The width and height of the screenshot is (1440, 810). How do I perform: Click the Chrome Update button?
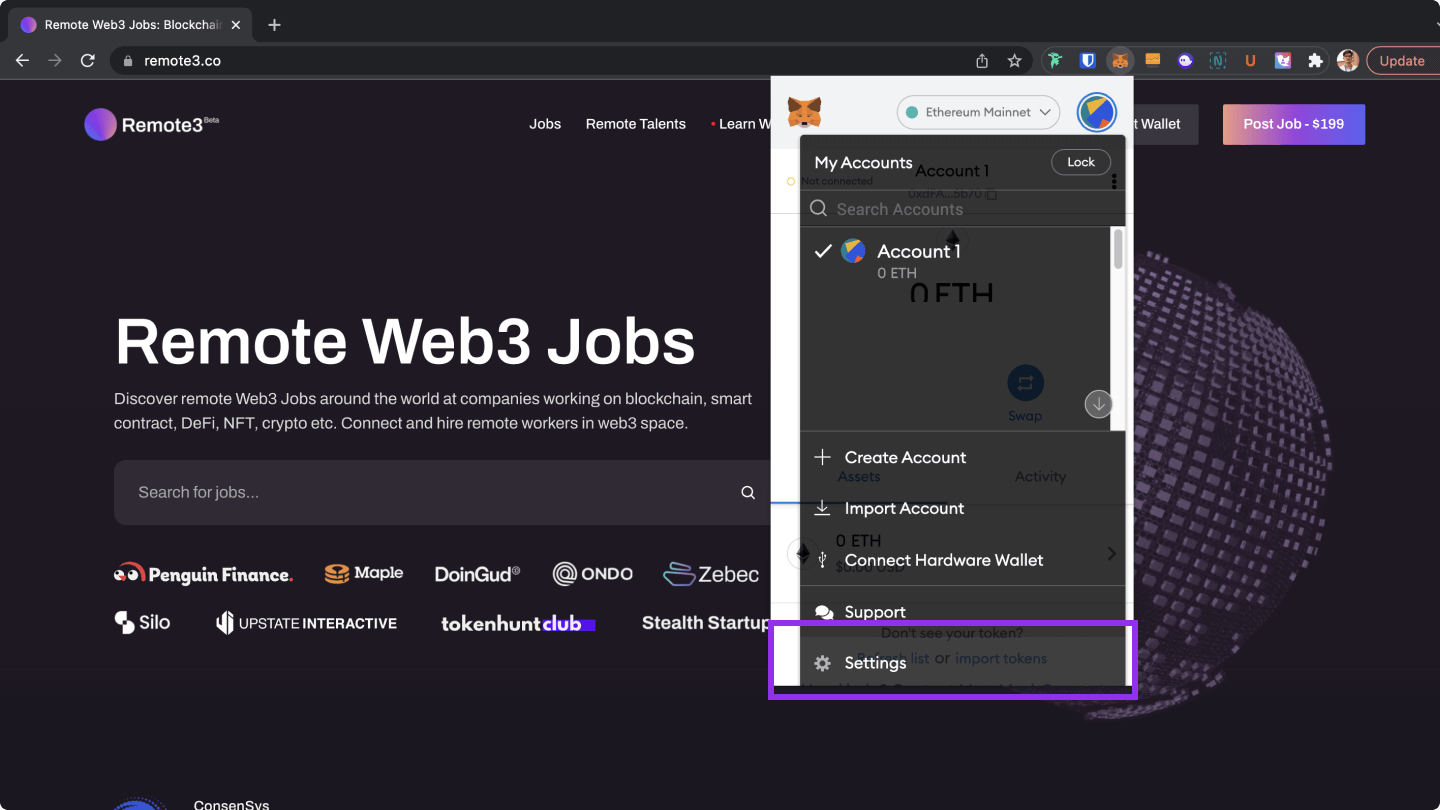pyautogui.click(x=1401, y=61)
